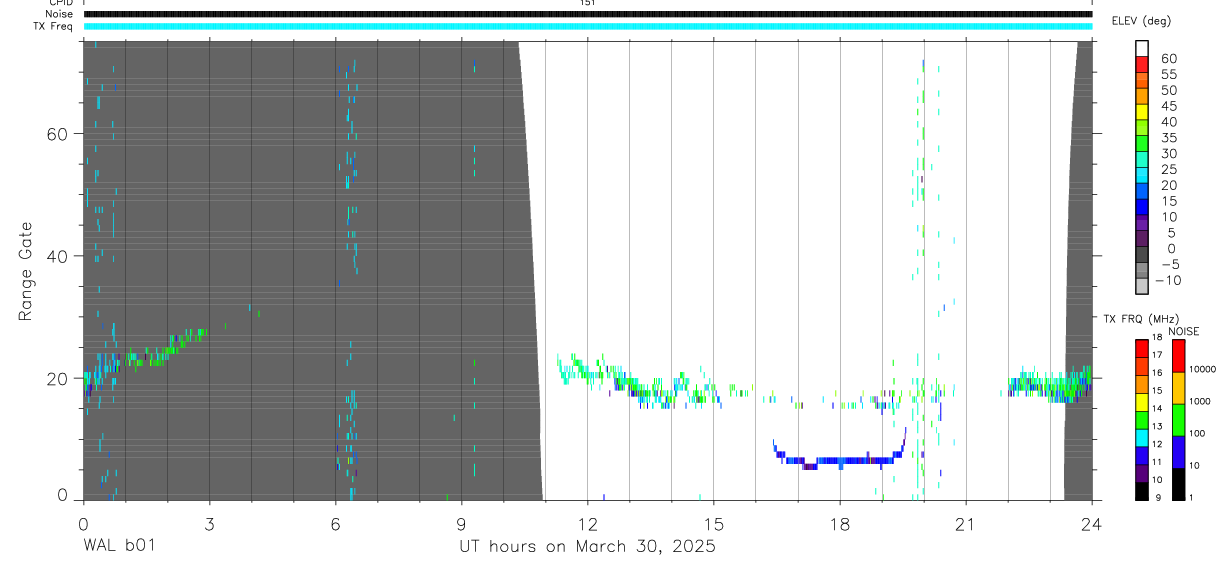This screenshot has width=1228, height=567.
Task: Click the '11' label on TX FRQ legend
Action: [1157, 462]
